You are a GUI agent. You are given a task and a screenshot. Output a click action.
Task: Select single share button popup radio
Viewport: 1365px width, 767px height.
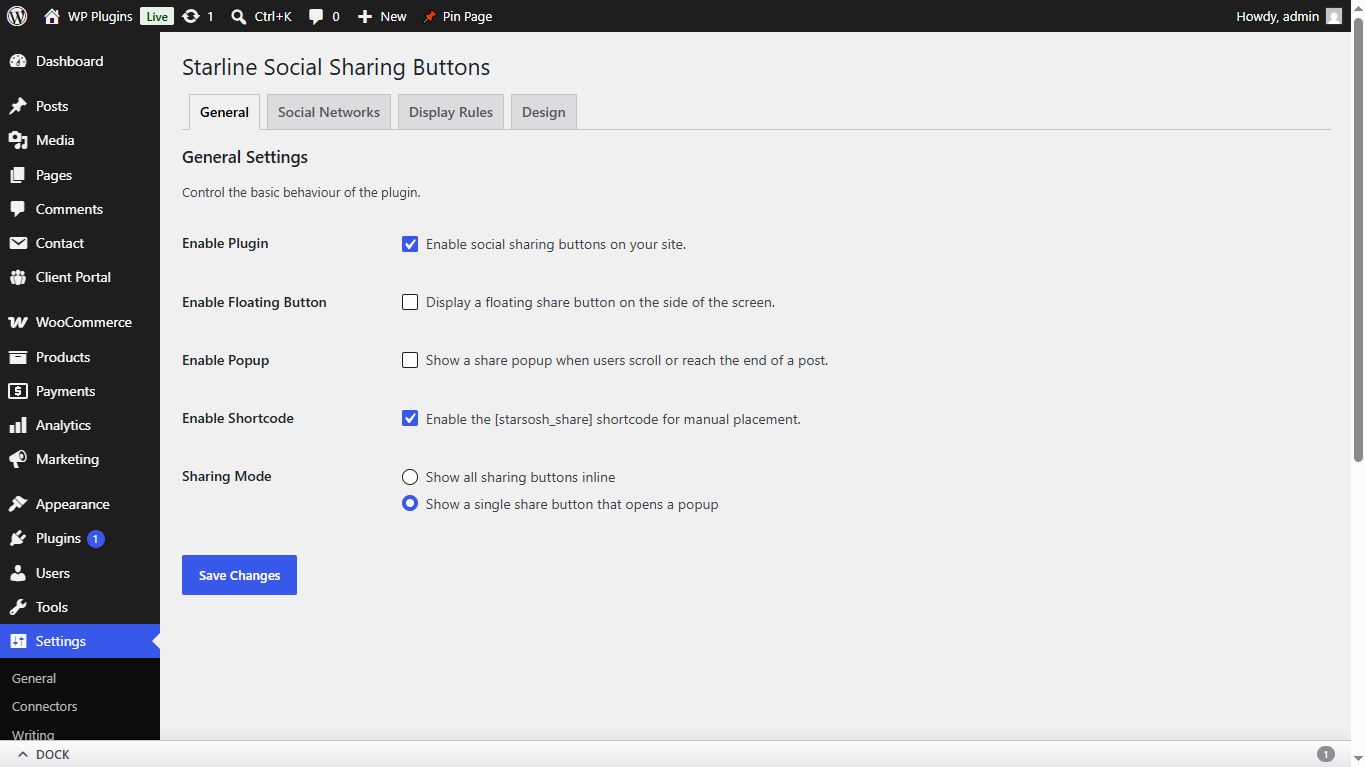click(410, 504)
